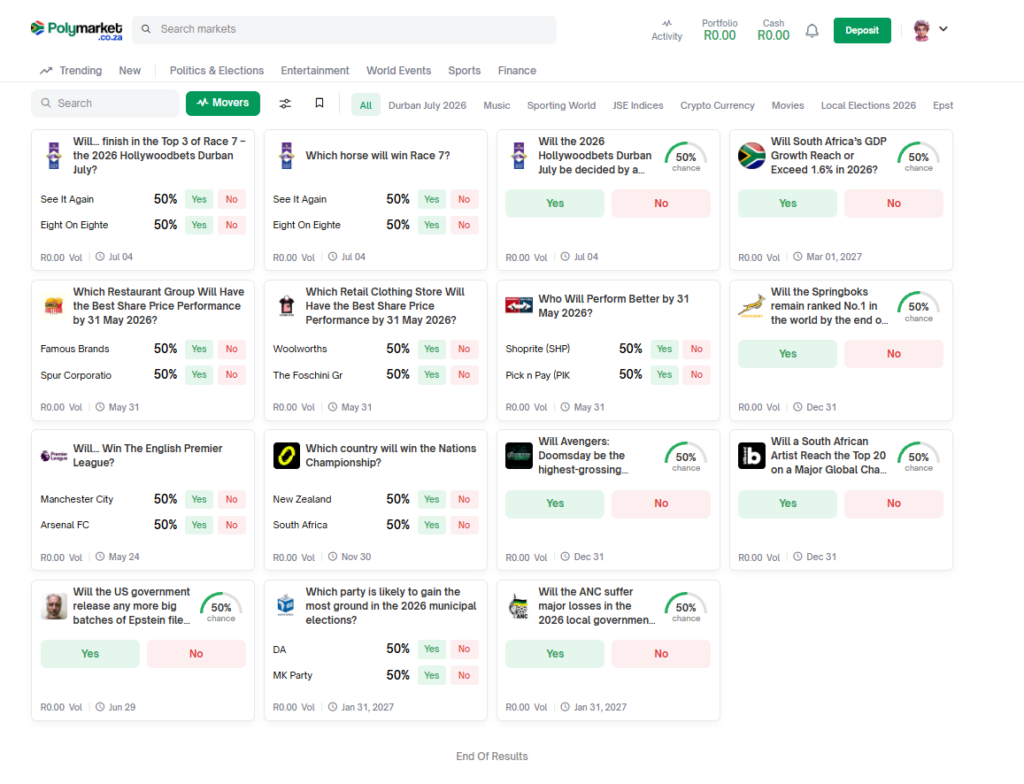This screenshot has height=784, width=1024.
Task: Filter by JSE Indices topic
Action: point(638,105)
